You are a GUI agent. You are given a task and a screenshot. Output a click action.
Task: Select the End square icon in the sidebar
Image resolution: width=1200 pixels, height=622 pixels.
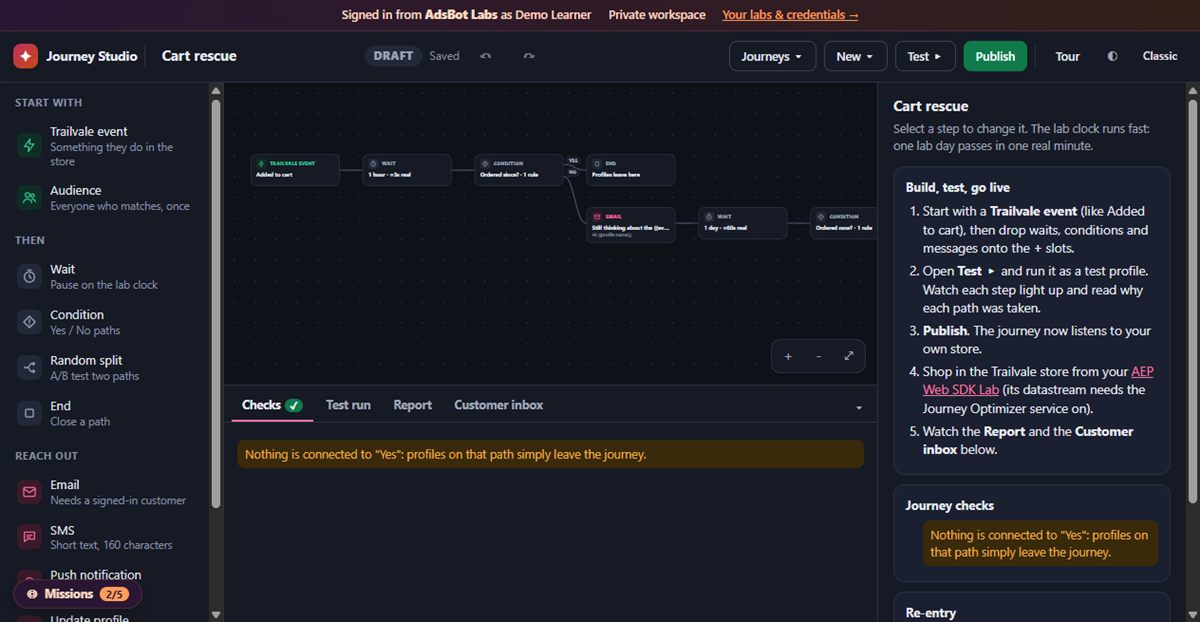[x=30, y=413]
